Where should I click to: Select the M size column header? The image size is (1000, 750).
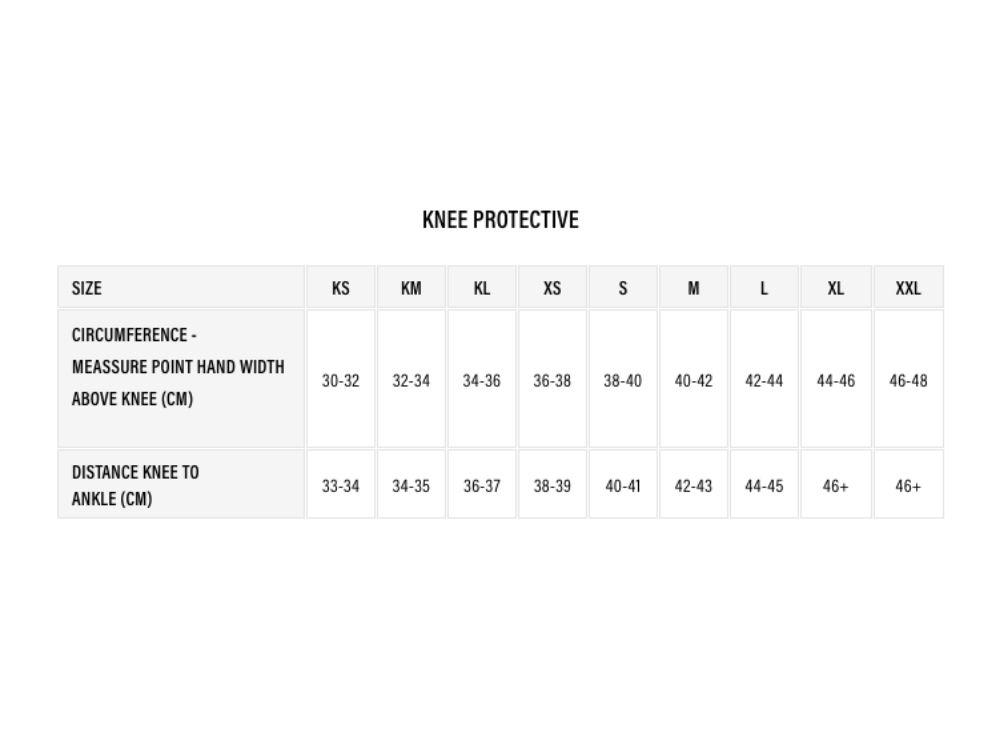[x=693, y=288]
